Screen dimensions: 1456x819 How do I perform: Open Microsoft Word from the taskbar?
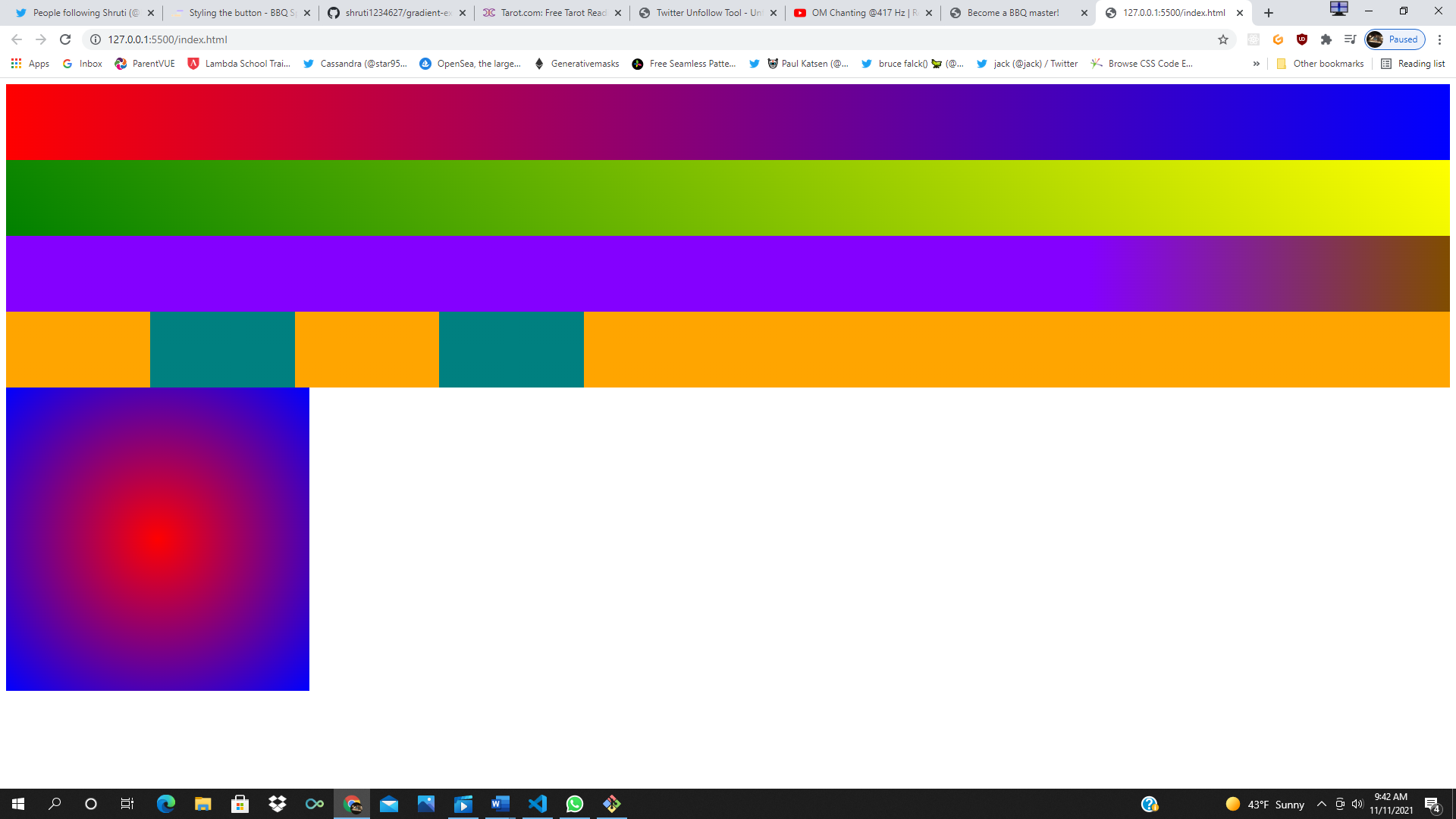pos(500,804)
